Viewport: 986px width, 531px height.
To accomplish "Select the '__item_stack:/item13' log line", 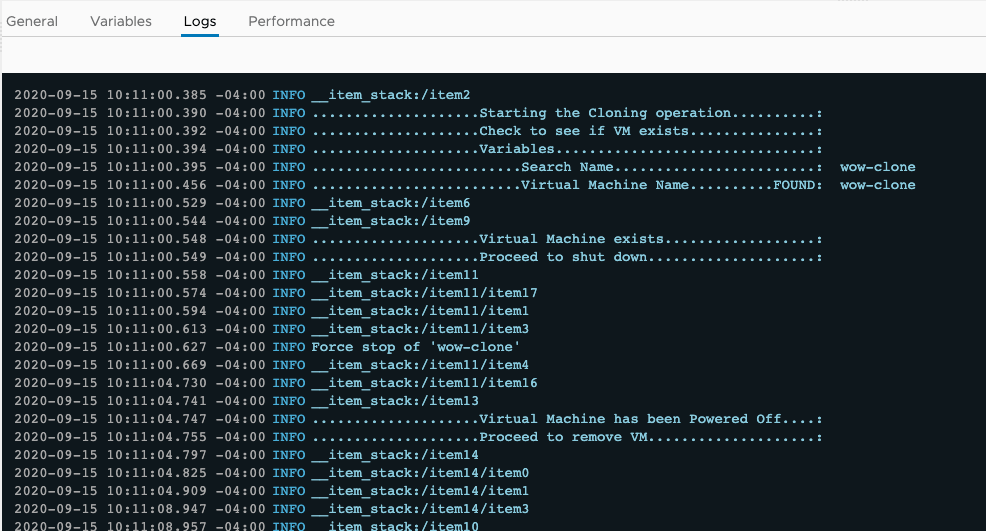I will click(x=395, y=401).
